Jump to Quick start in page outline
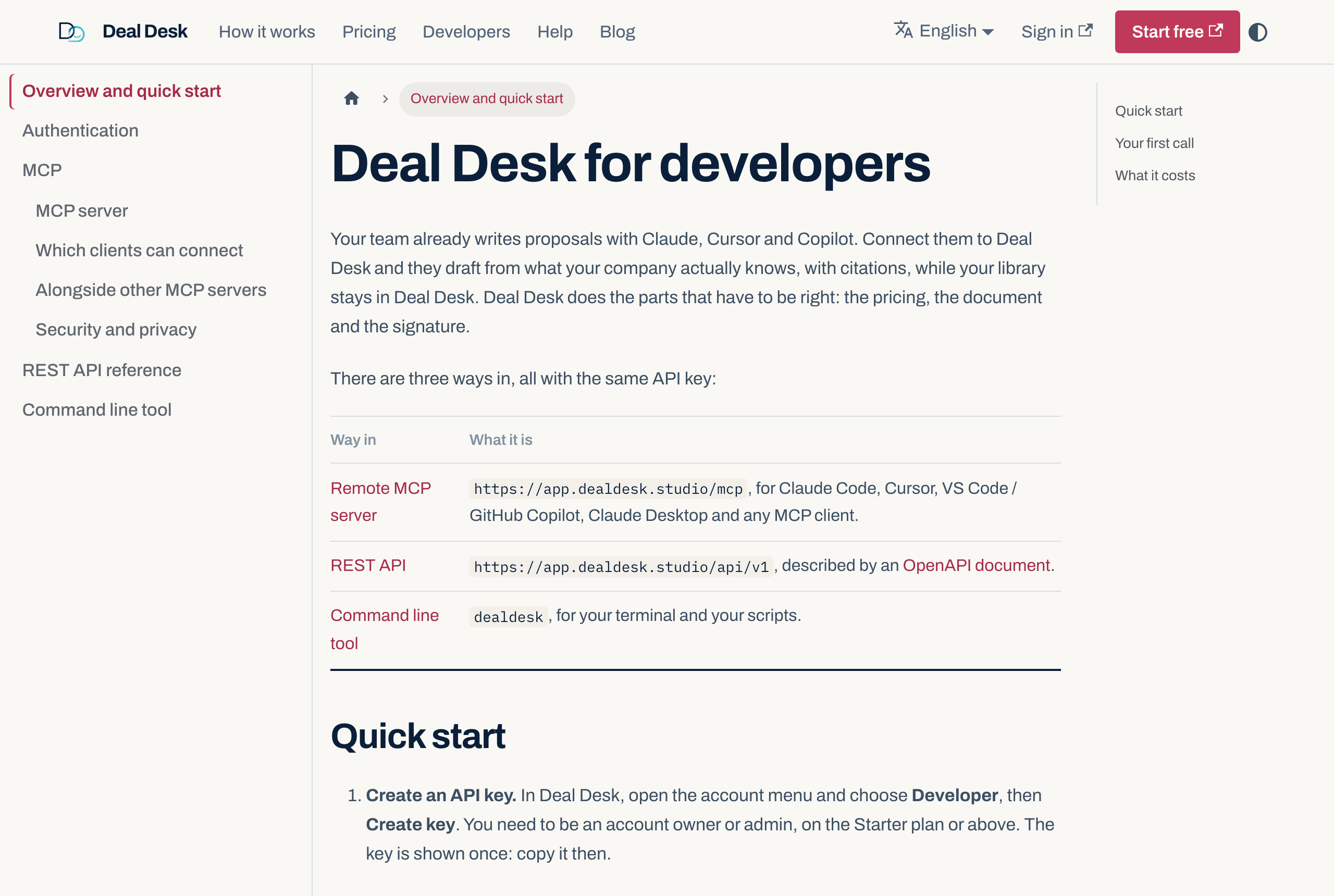The image size is (1334, 896). 1148,111
